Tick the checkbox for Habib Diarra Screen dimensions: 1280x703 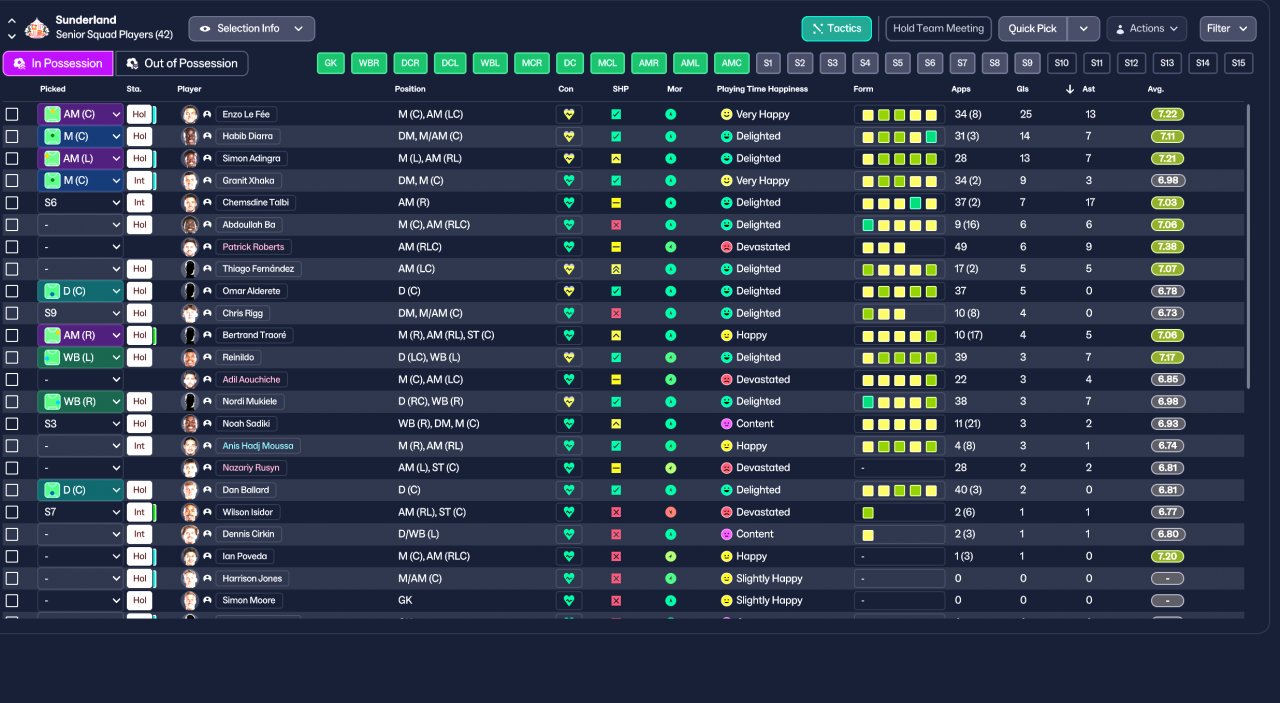pos(12,136)
